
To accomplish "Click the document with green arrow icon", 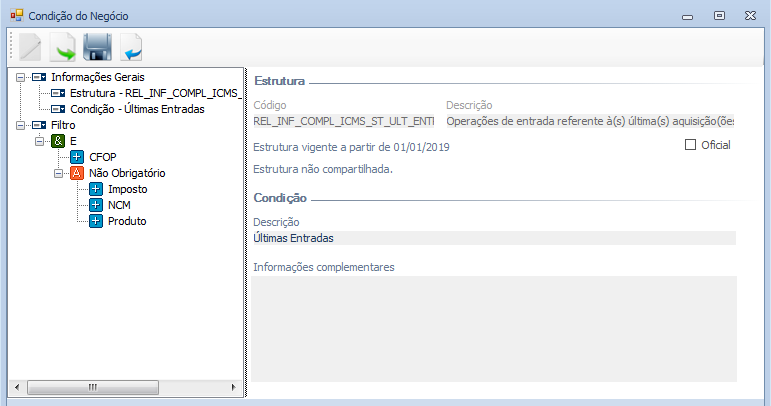I will coord(63,47).
